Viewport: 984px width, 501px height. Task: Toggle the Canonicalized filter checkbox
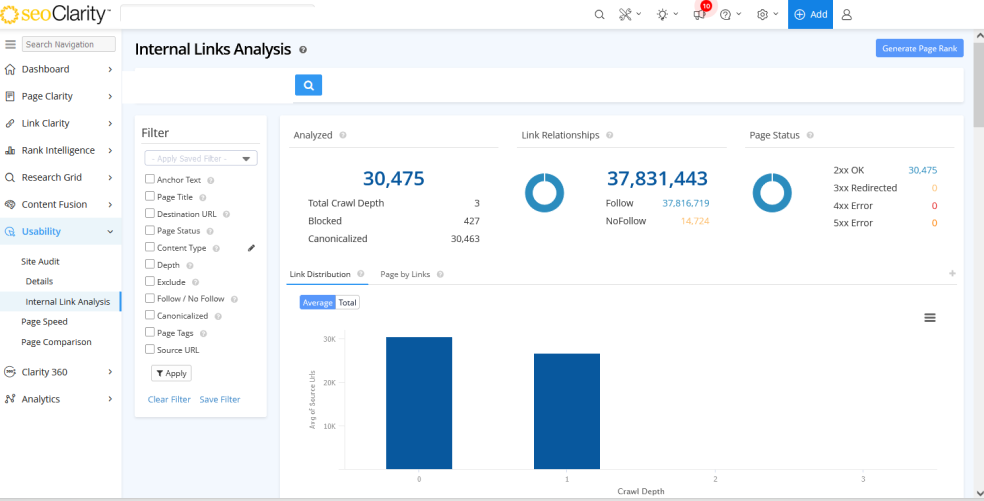[150, 315]
